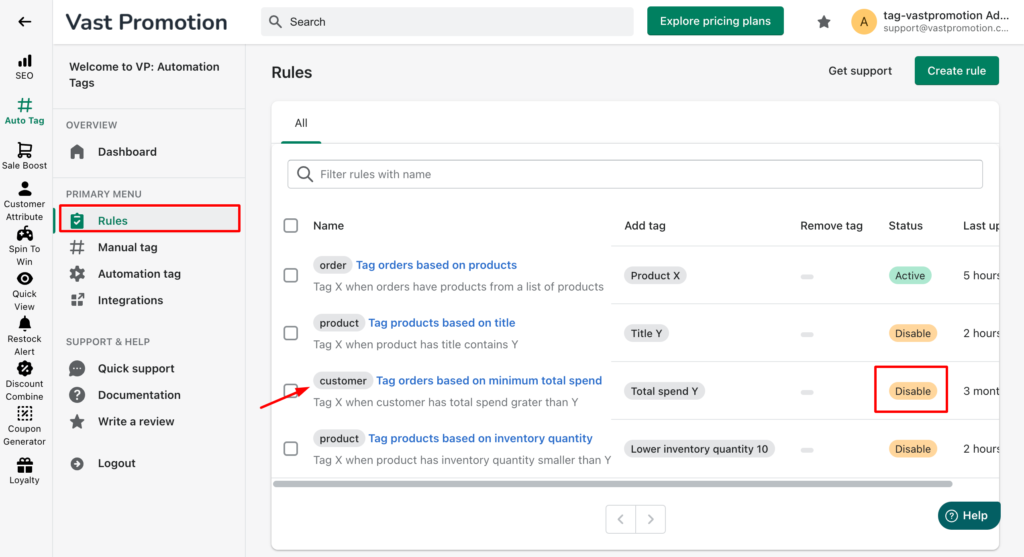1024x557 pixels.
Task: Check the inventory quantity rule row
Action: point(291,449)
